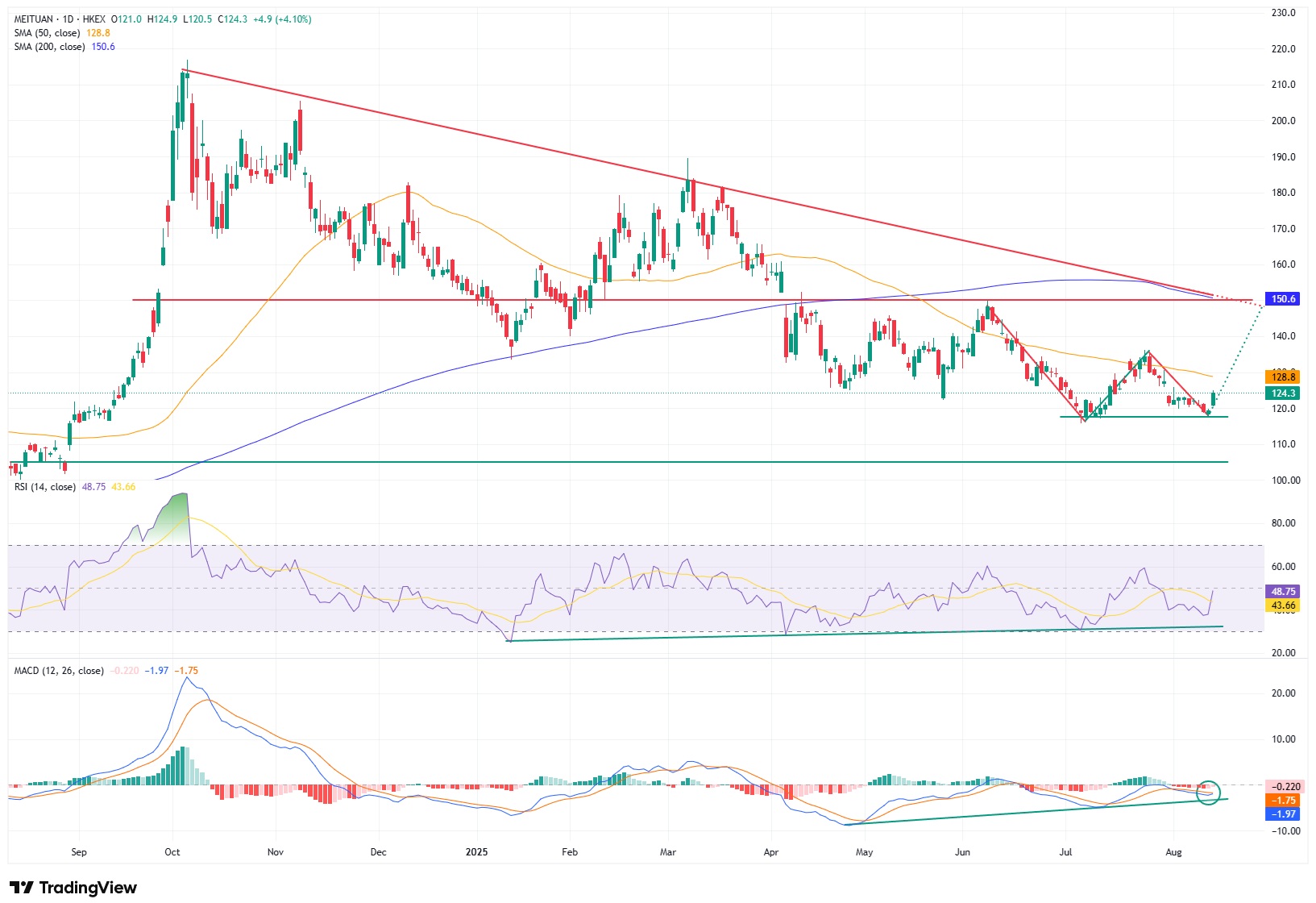
Task: Click the SMA 50 value 128.8 in legend
Action: click(x=98, y=33)
